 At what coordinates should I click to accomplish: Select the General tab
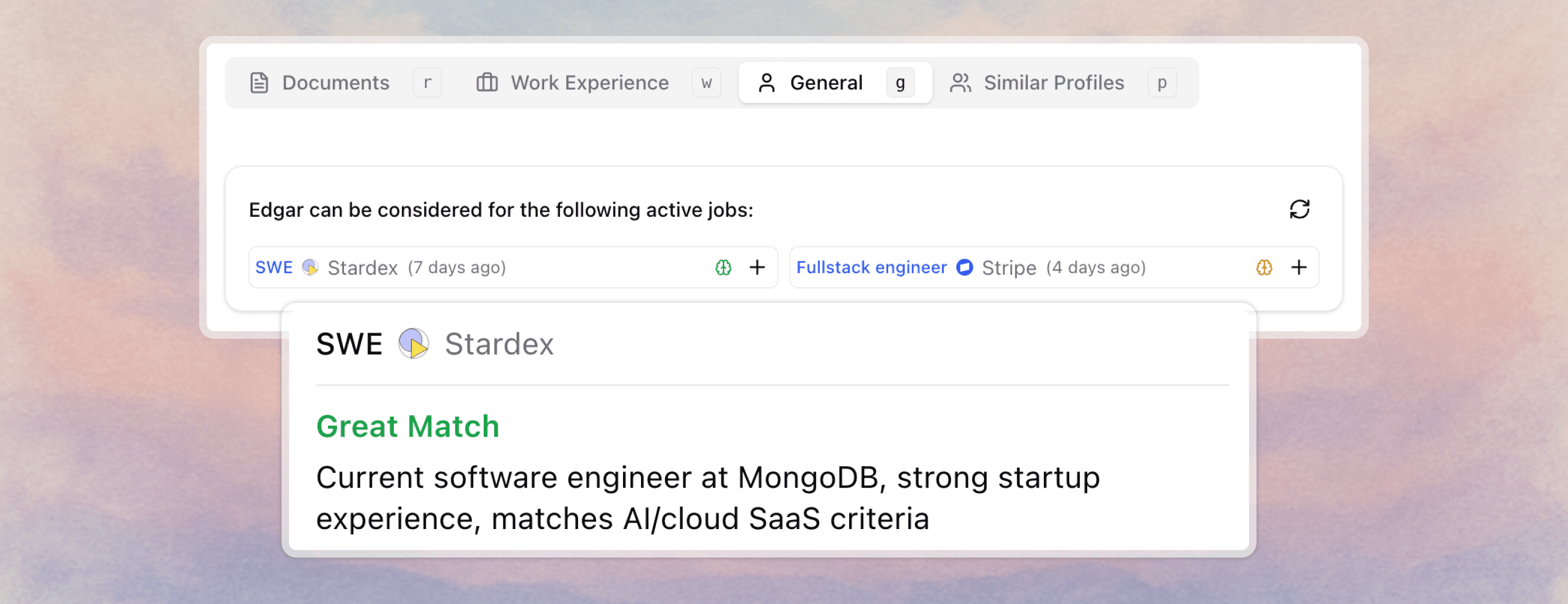(826, 82)
